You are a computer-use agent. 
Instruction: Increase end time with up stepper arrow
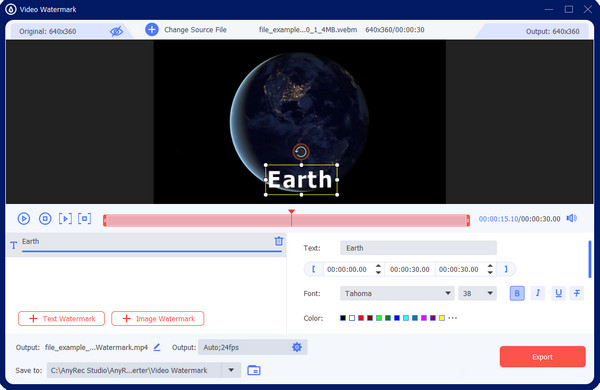point(490,266)
